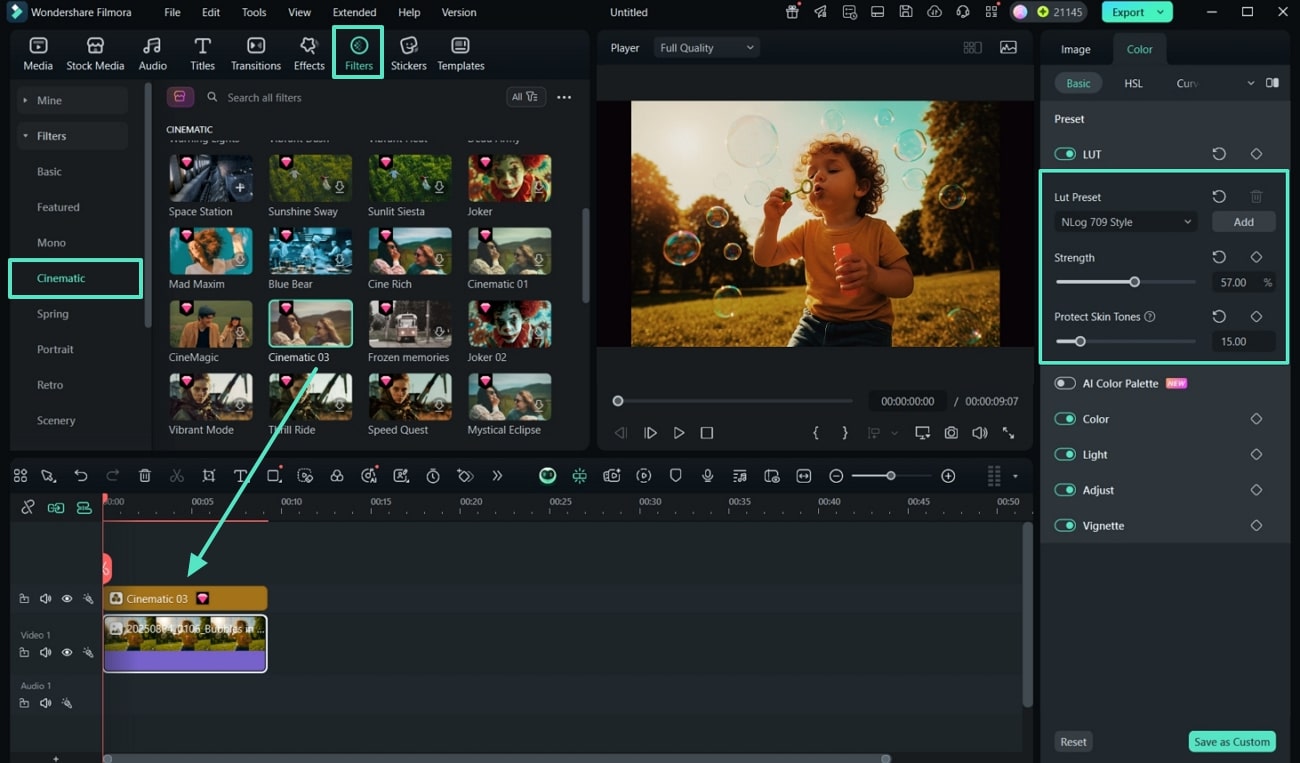
Task: Select the crop tool in timeline toolbar
Action: (x=209, y=476)
